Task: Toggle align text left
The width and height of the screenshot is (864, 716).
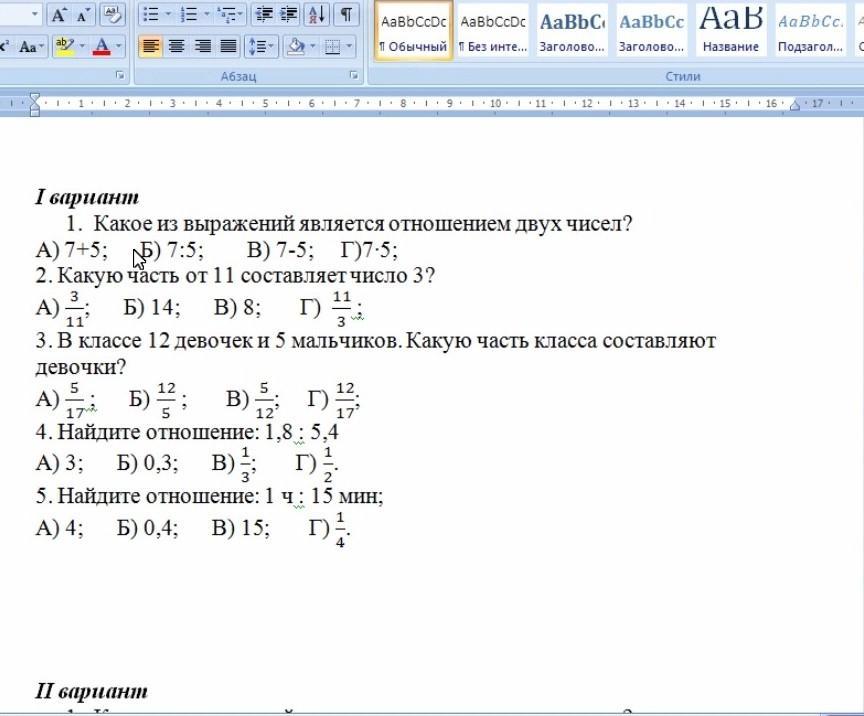Action: coord(150,46)
